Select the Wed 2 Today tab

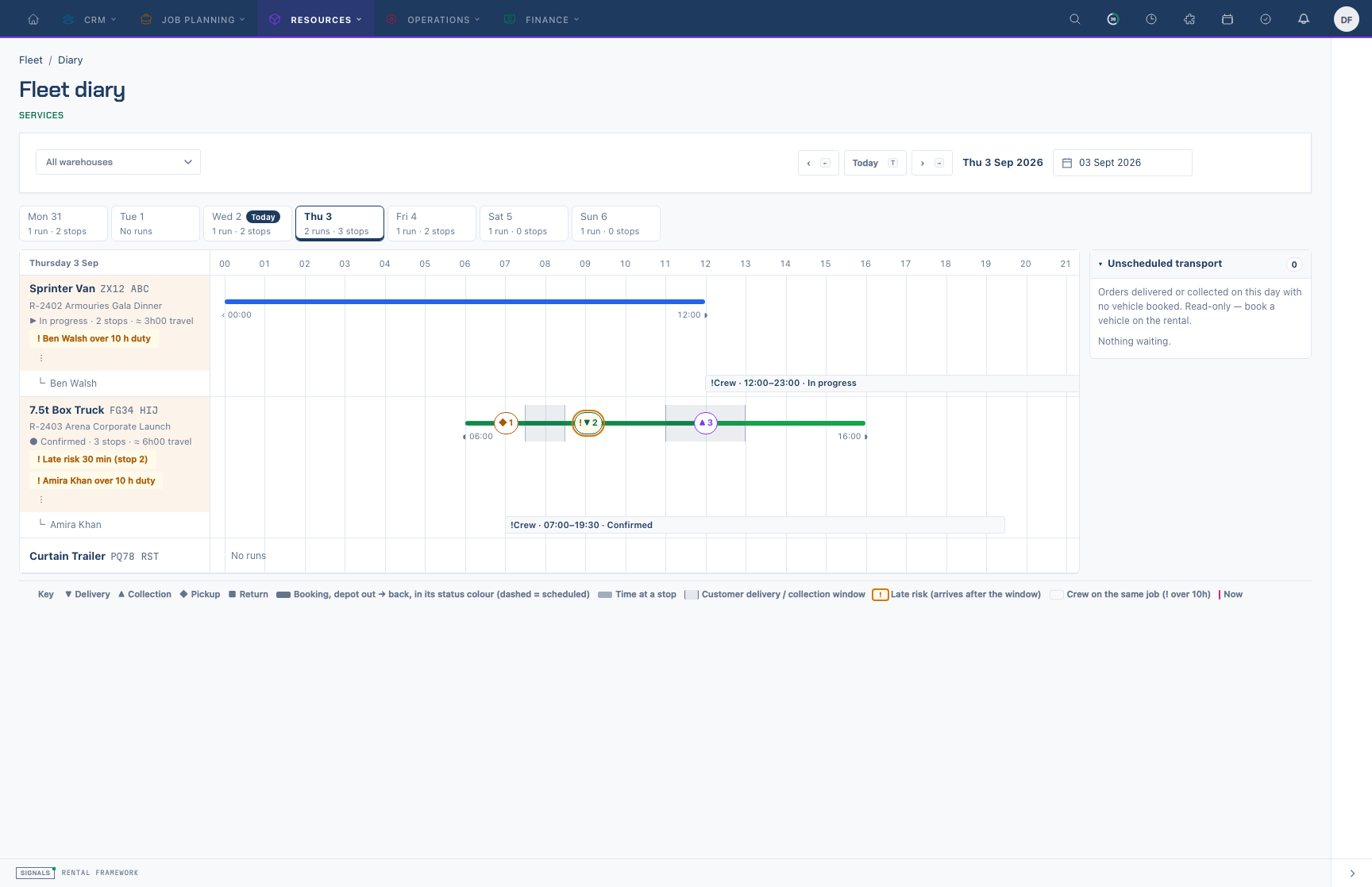click(x=248, y=223)
